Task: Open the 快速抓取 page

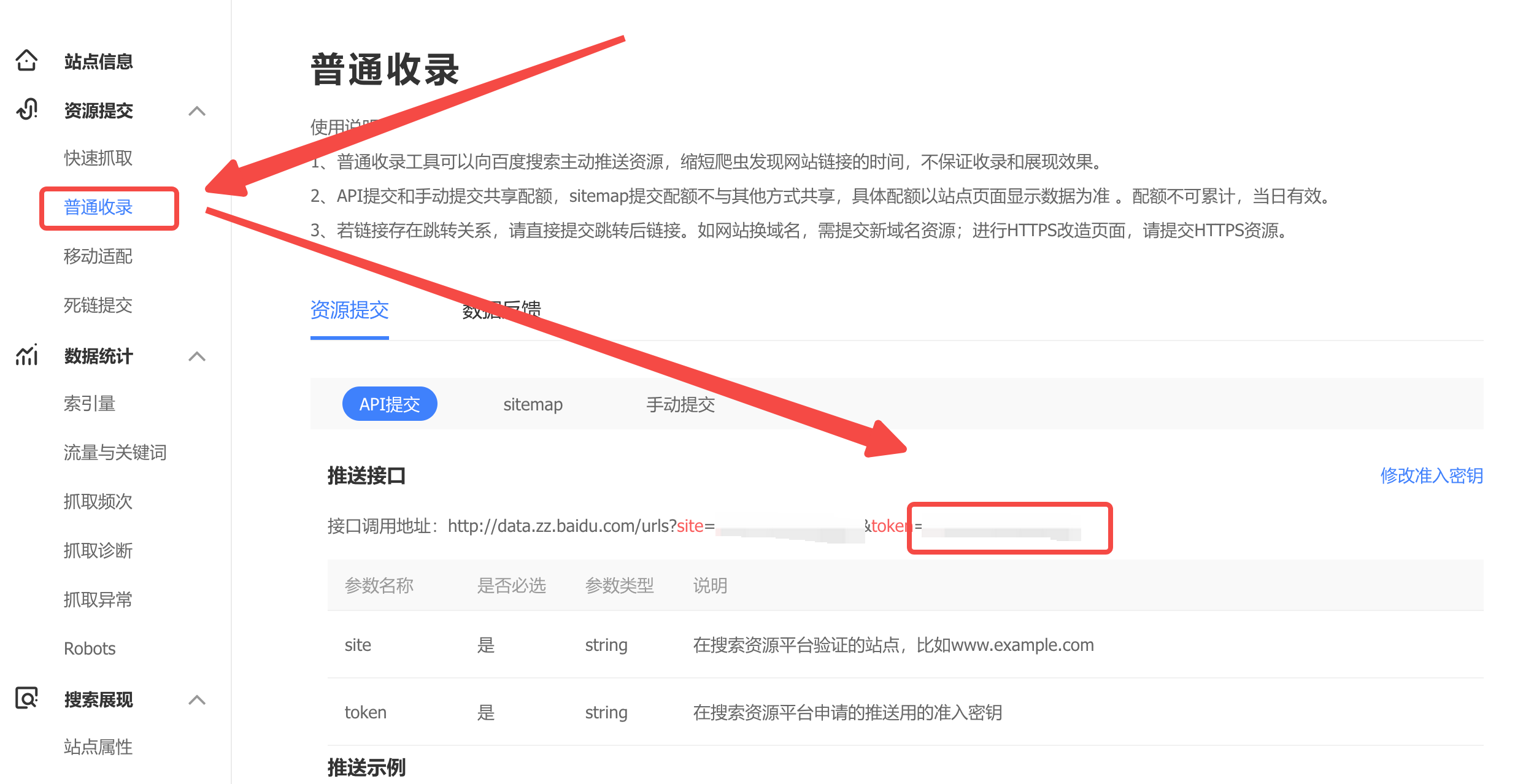Action: (98, 158)
